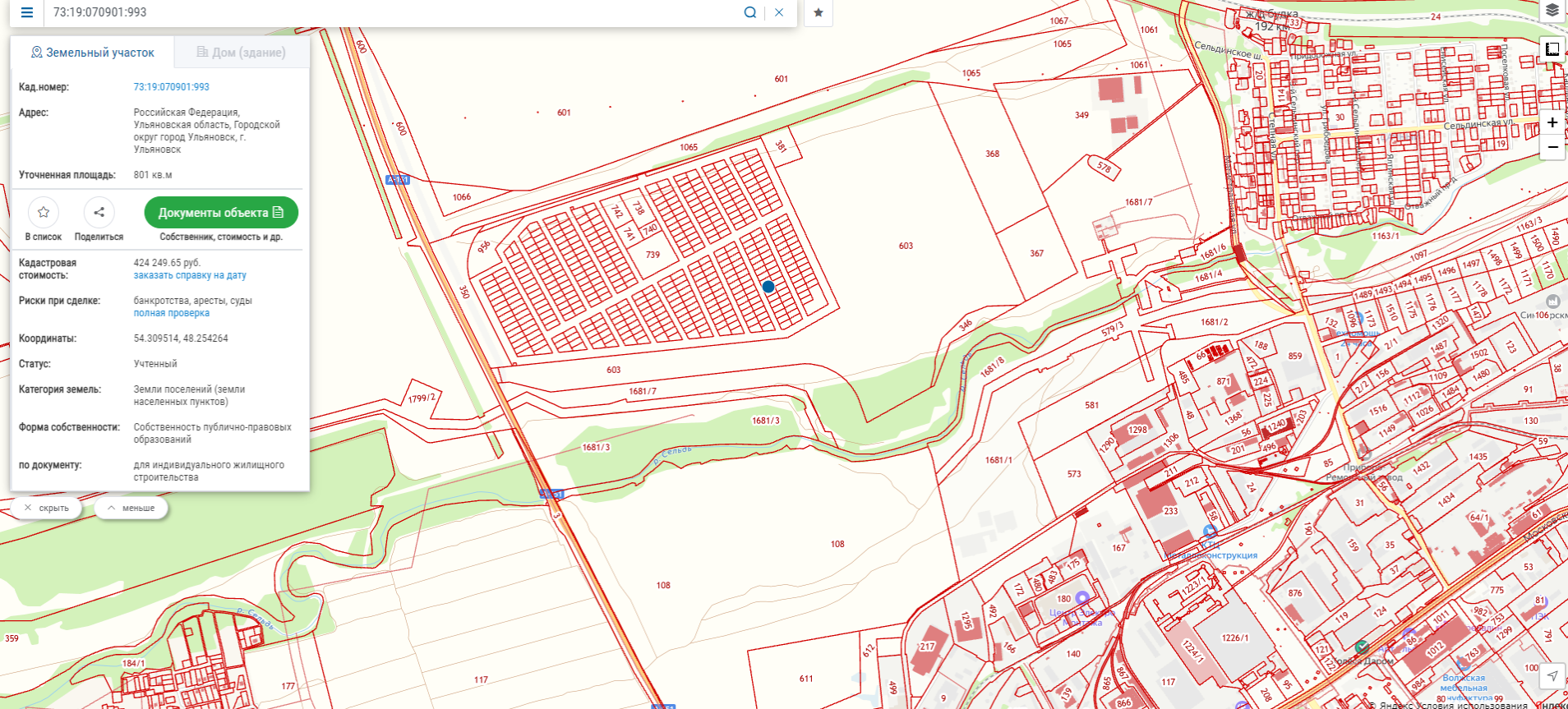The height and width of the screenshot is (709, 1568).
Task: Zoom out the map with minus
Action: pyautogui.click(x=1552, y=147)
